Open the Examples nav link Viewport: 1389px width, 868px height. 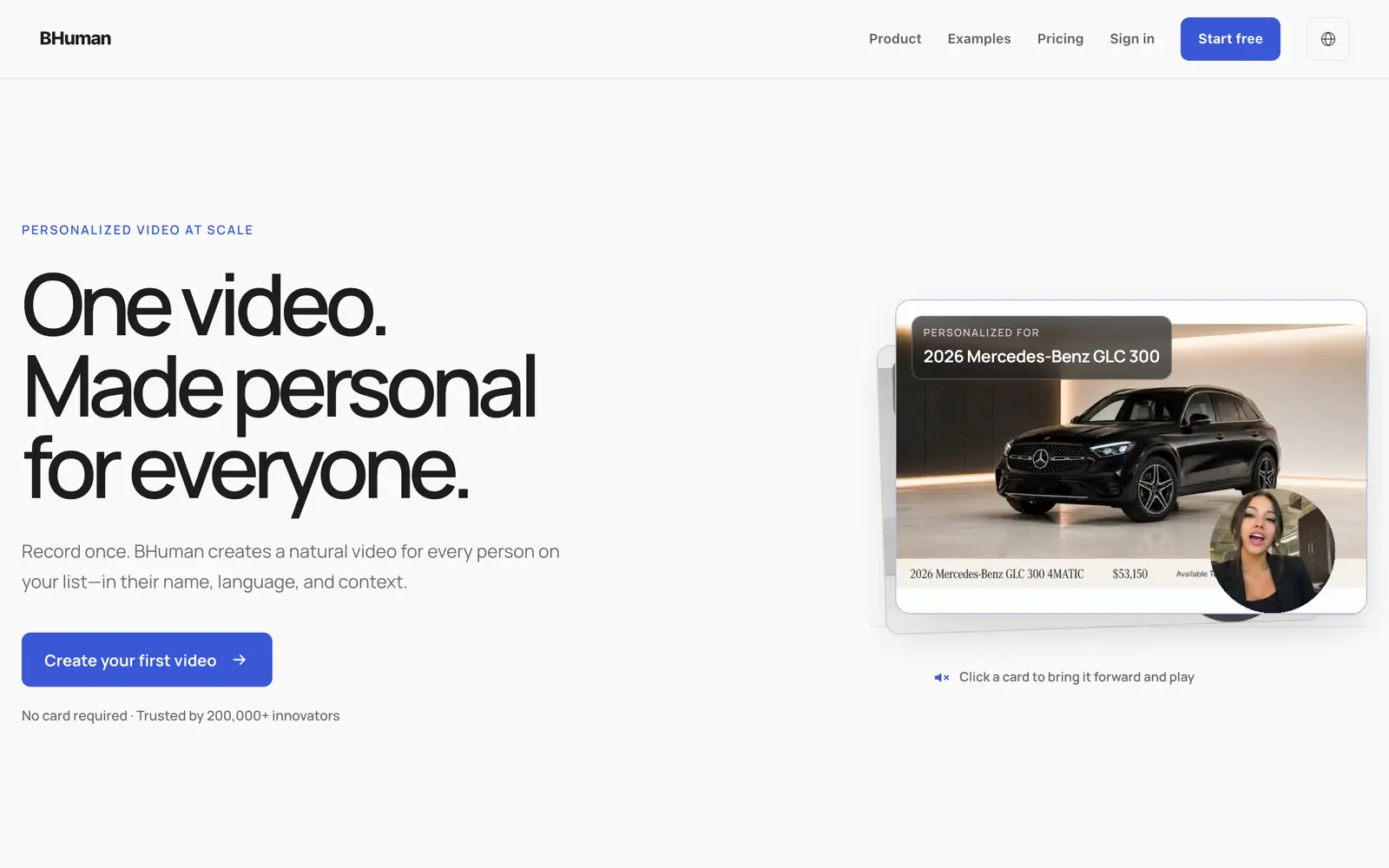(x=979, y=39)
